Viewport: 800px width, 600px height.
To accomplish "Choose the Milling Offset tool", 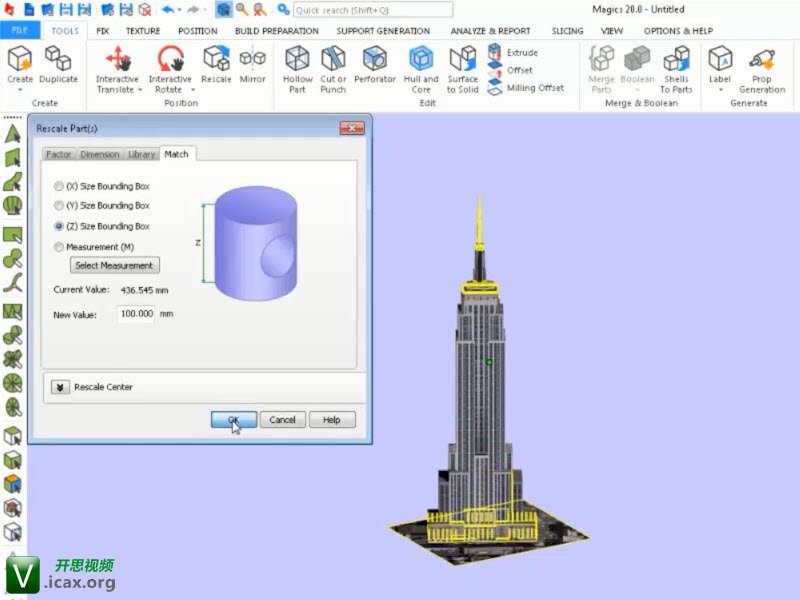I will (526, 88).
